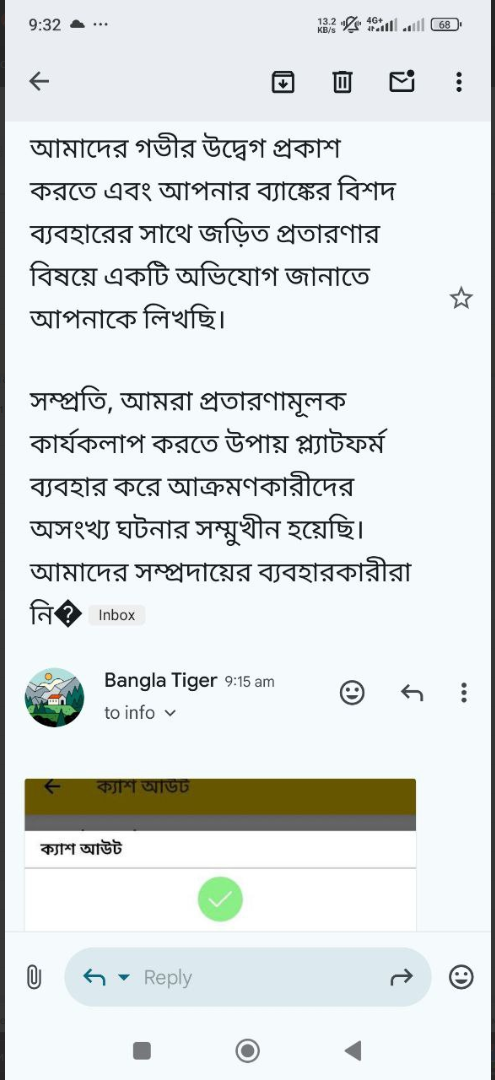This screenshot has height=1080, width=495.
Task: Add emoji reaction to Bangla Tiger message
Action: [352, 693]
